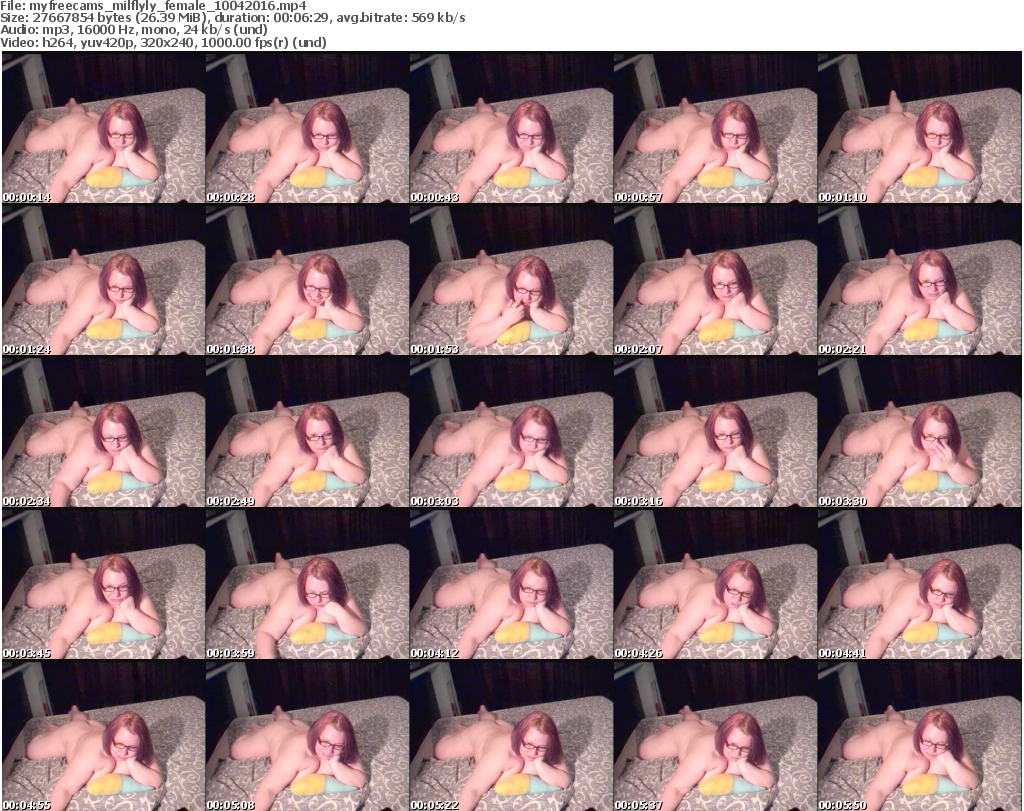Screen dimensions: 1024x811
Task: Select the thumbnail frame stamped 00:00:57
Action: point(715,127)
